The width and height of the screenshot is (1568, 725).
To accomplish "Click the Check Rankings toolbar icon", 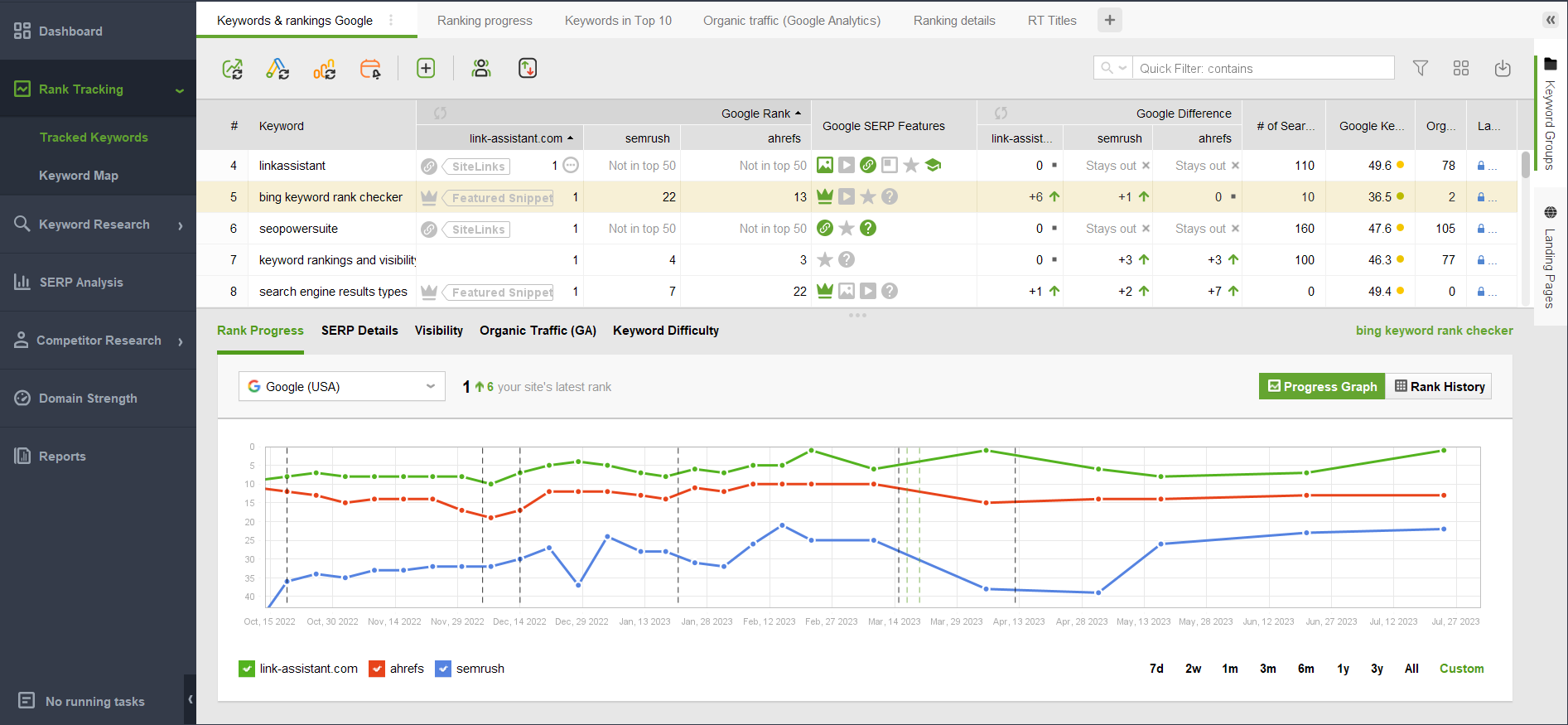I will pos(233,69).
